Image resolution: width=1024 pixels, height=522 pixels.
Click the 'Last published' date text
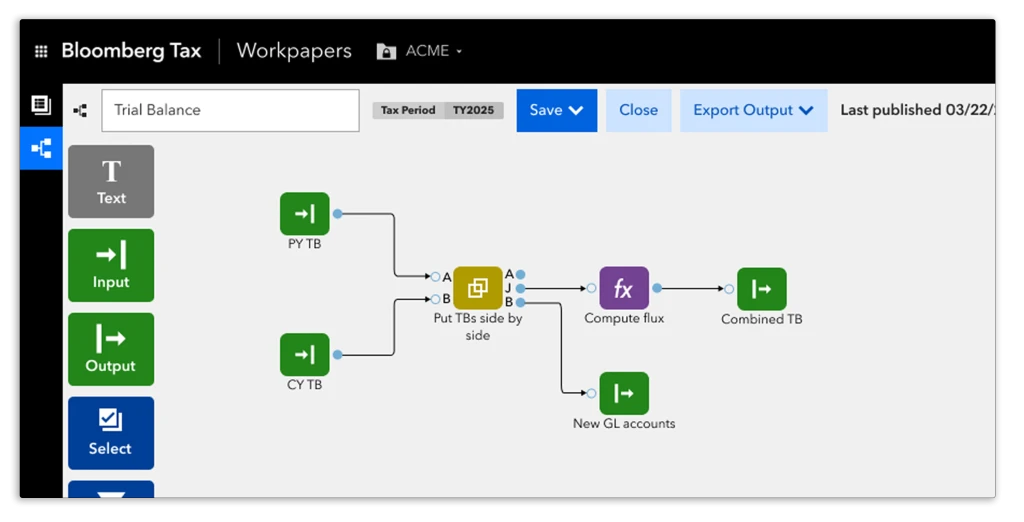(917, 110)
